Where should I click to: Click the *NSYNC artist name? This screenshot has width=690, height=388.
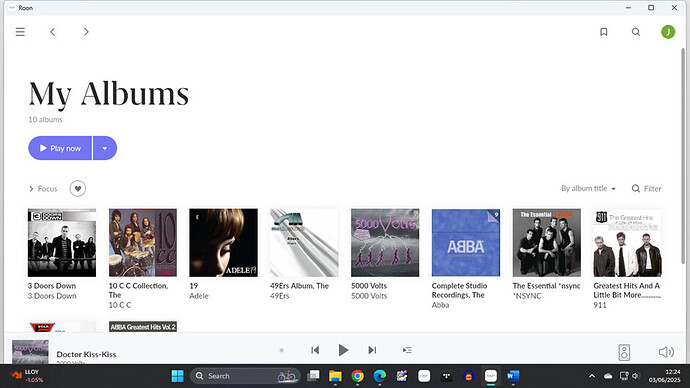(527, 296)
